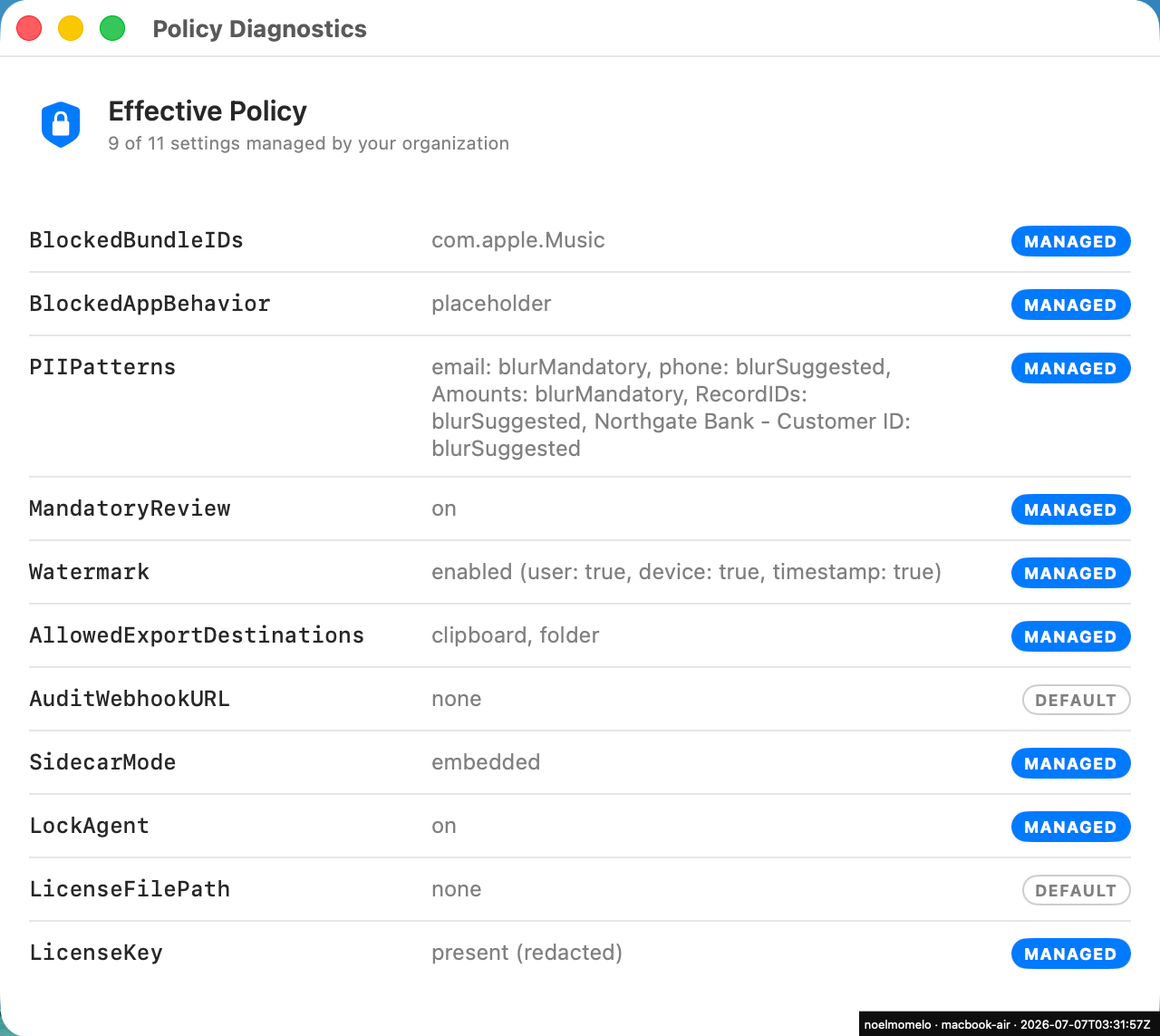Click the MANAGED badge for BlockedAppBehavior
Viewport: 1160px width, 1036px height.
1070,305
